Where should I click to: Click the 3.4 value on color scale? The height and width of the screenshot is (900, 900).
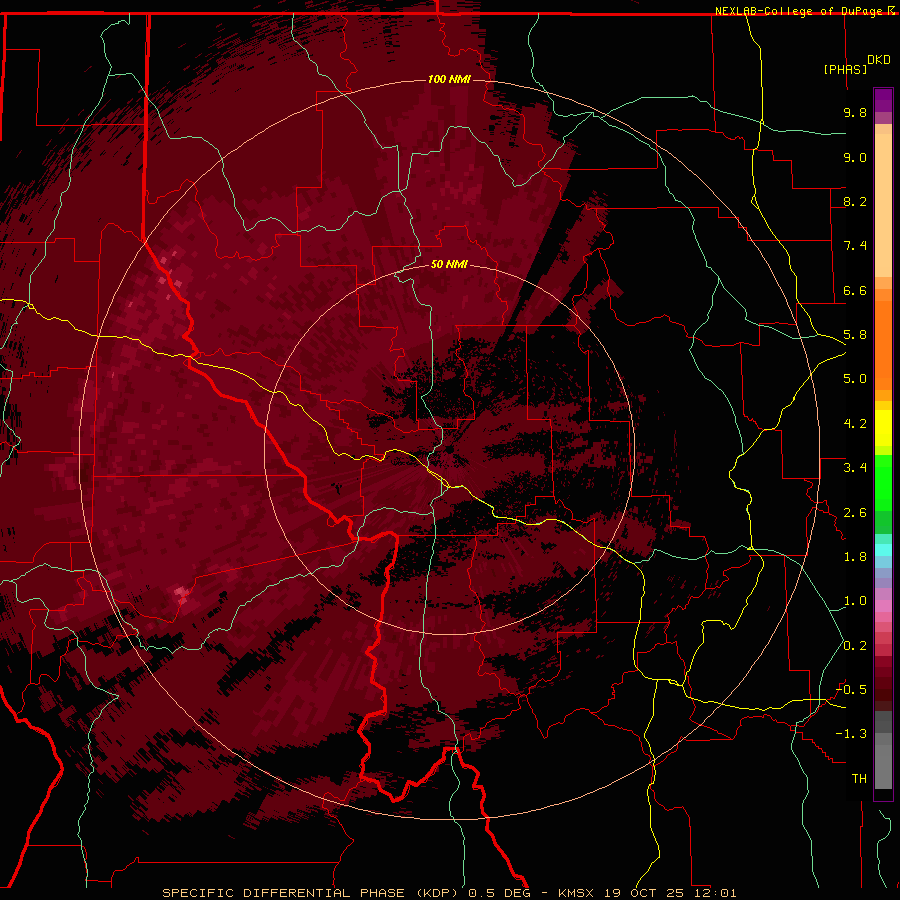coord(855,468)
